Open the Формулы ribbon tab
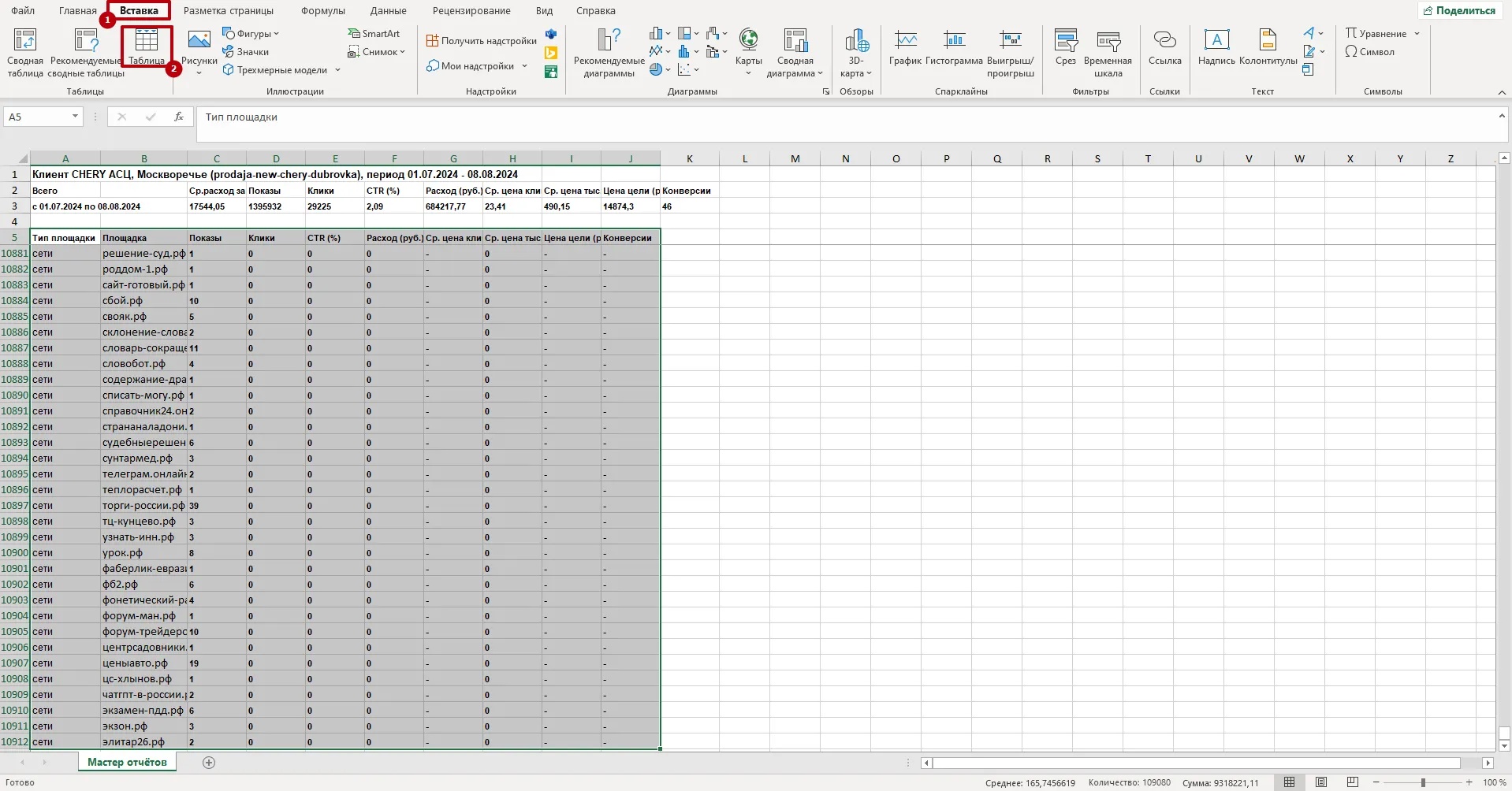 (x=323, y=11)
